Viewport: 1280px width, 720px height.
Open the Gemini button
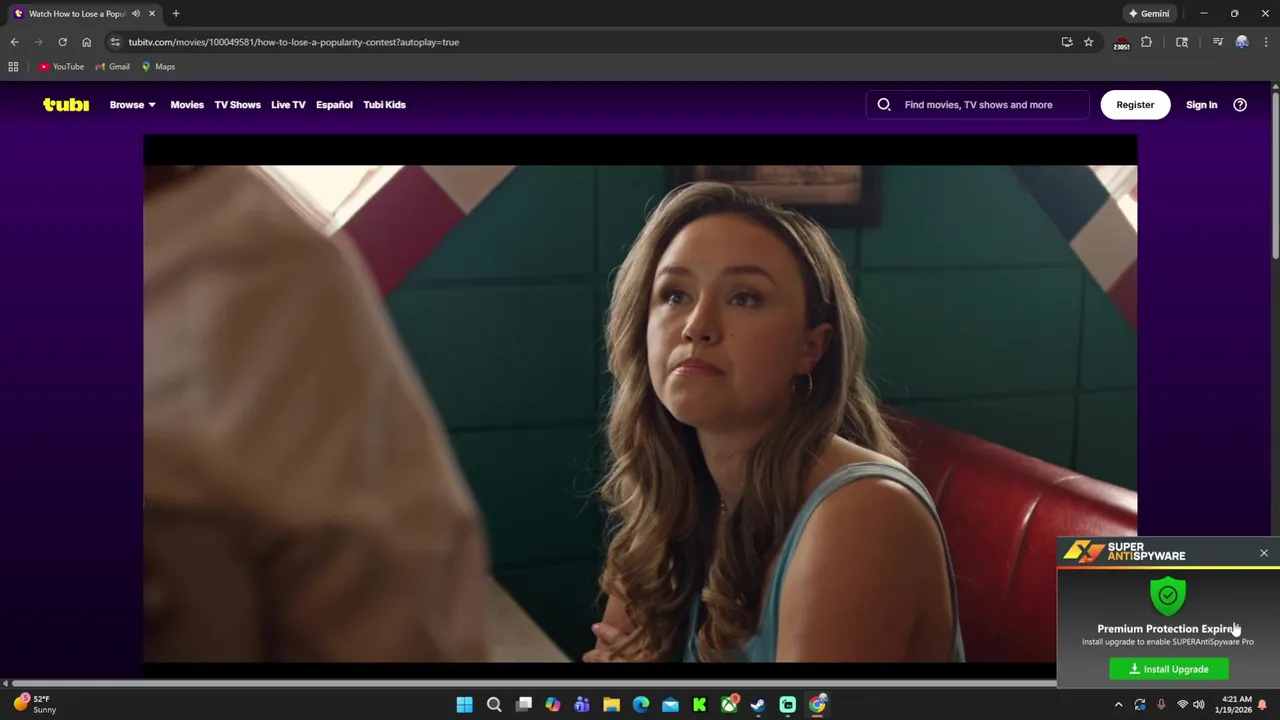1148,14
